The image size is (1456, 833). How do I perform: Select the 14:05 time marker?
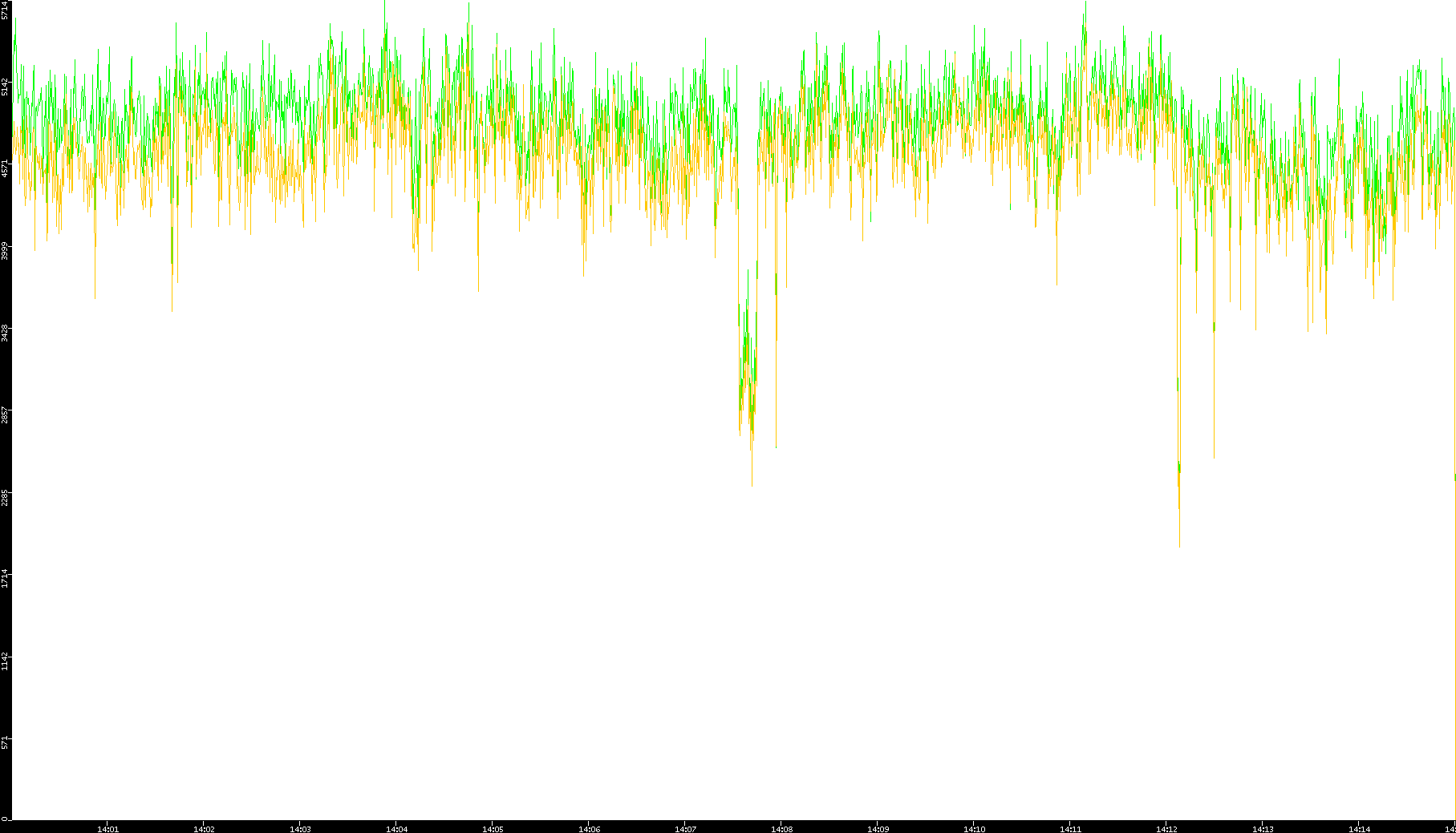point(493,829)
